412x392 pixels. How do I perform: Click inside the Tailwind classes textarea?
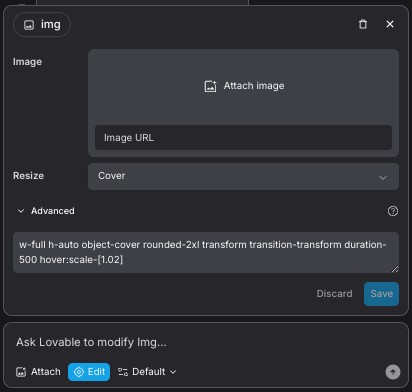206,252
